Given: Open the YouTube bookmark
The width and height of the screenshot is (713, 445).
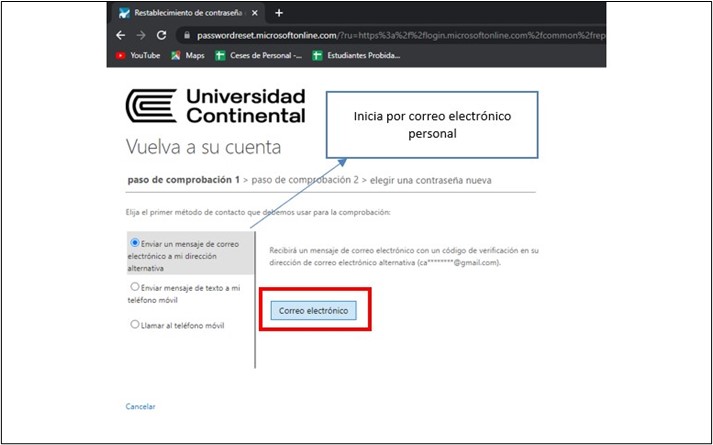Looking at the screenshot, I should pos(138,55).
